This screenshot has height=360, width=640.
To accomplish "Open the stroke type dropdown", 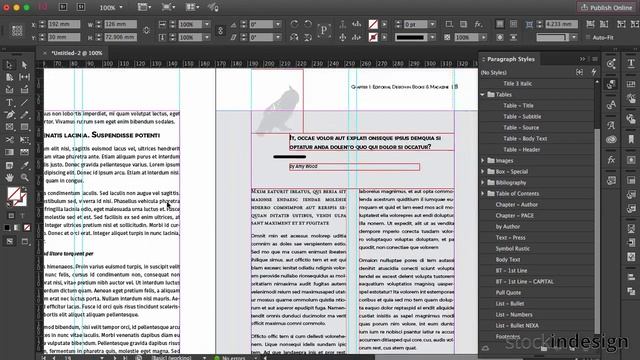I will pos(432,37).
